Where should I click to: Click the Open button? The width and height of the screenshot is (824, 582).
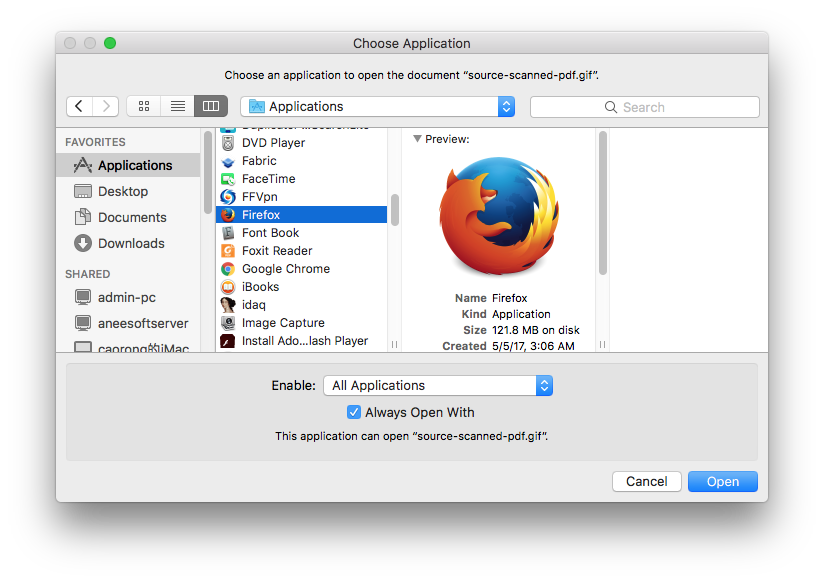pyautogui.click(x=723, y=482)
